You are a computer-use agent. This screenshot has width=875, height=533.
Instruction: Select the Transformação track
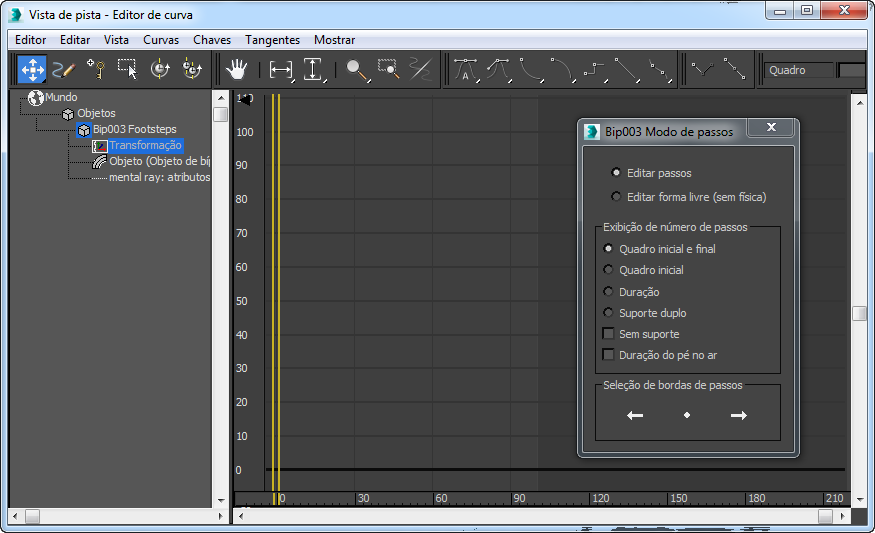coord(145,146)
